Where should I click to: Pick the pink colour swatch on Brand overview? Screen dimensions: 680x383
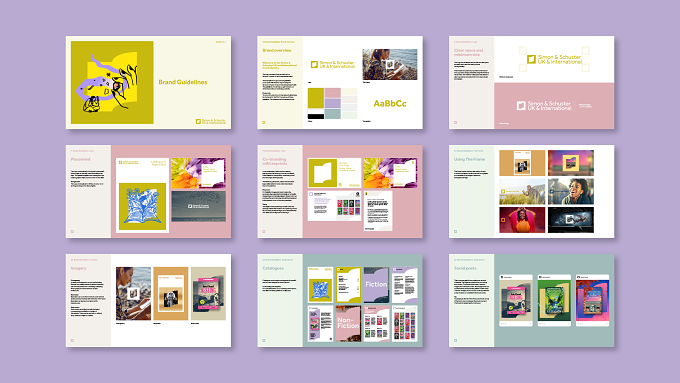tap(333, 93)
